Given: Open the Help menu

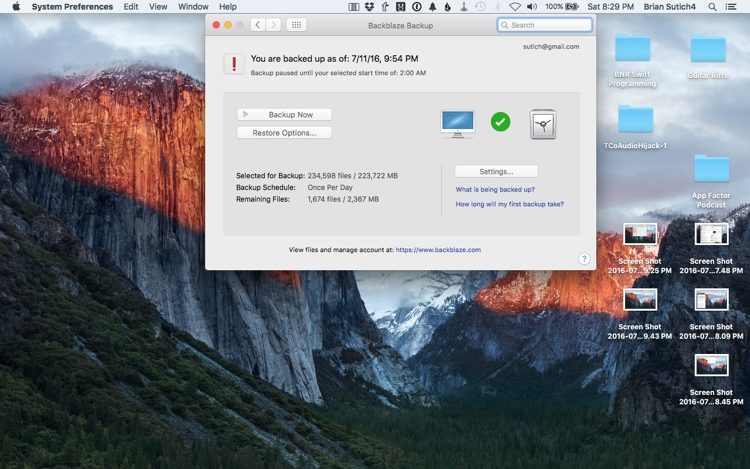Looking at the screenshot, I should [x=228, y=7].
